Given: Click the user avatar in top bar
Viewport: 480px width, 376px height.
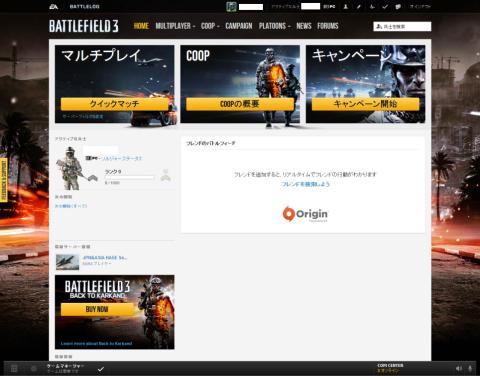Looking at the screenshot, I should (231, 6).
